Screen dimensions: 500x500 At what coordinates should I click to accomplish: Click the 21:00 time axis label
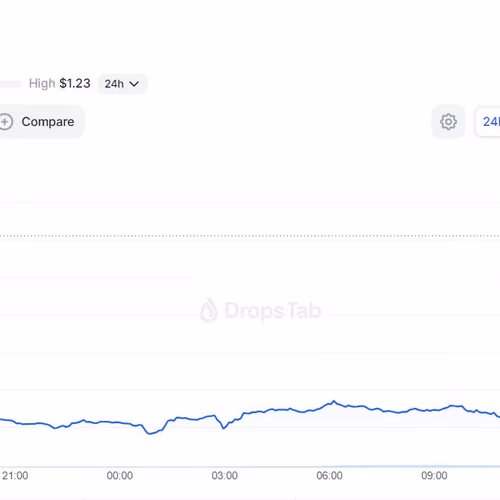point(15,475)
